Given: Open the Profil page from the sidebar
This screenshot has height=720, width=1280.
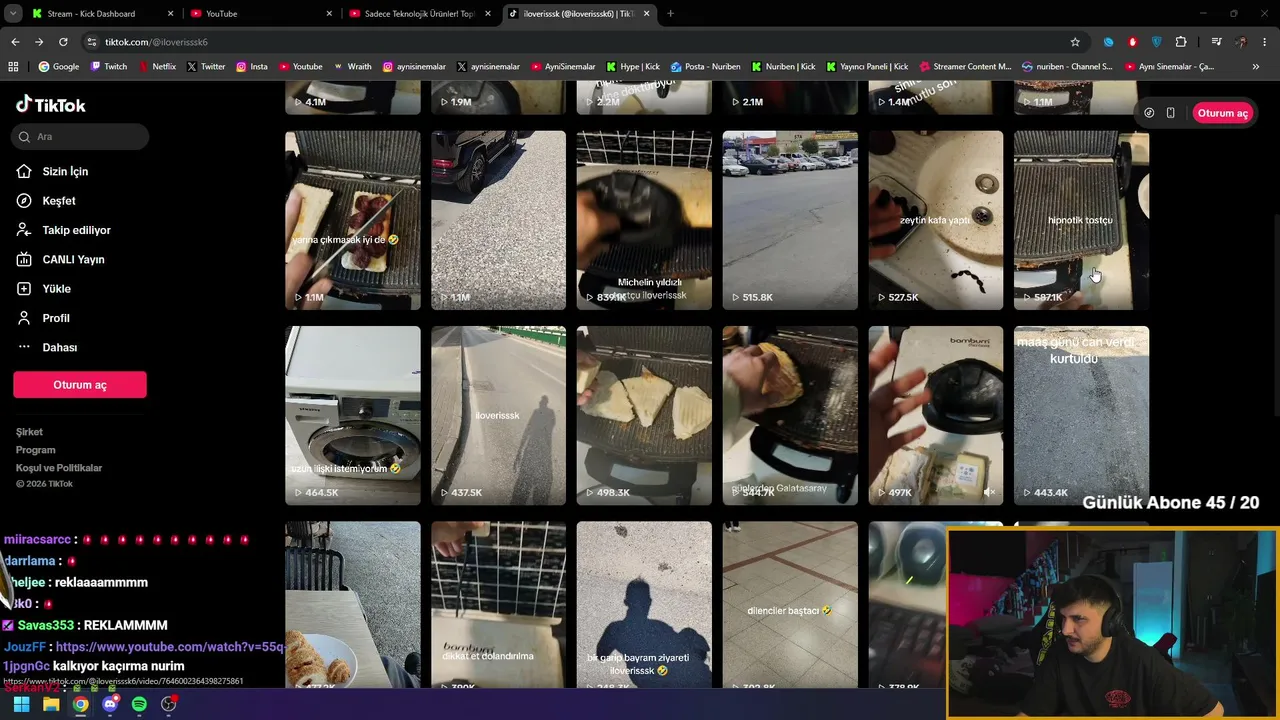Looking at the screenshot, I should point(56,318).
